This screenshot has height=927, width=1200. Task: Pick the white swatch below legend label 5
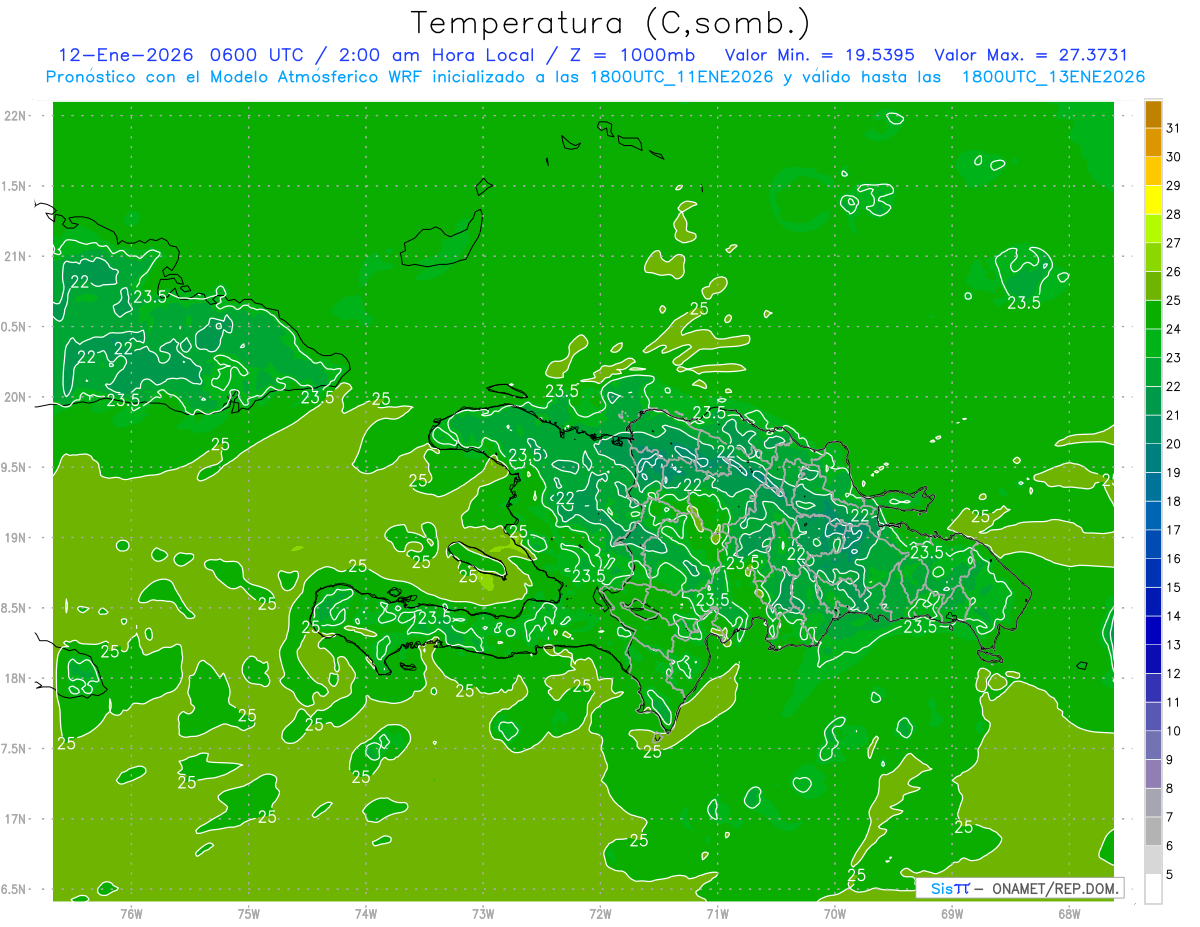[1153, 889]
